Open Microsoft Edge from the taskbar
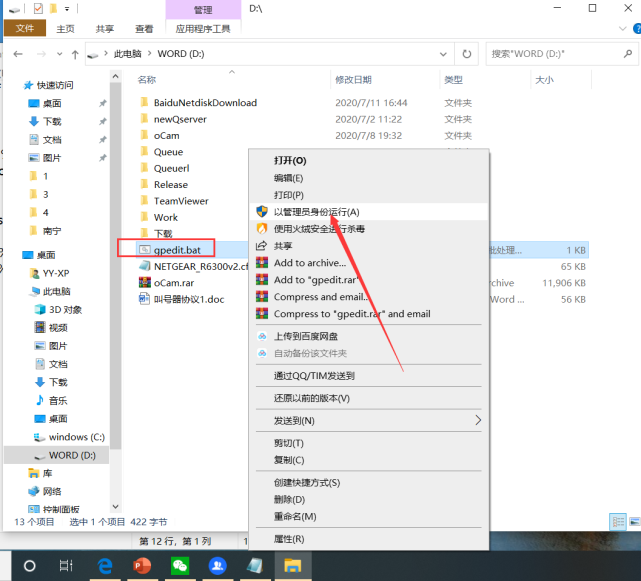Screen dimensions: 641x581 (x=105, y=566)
